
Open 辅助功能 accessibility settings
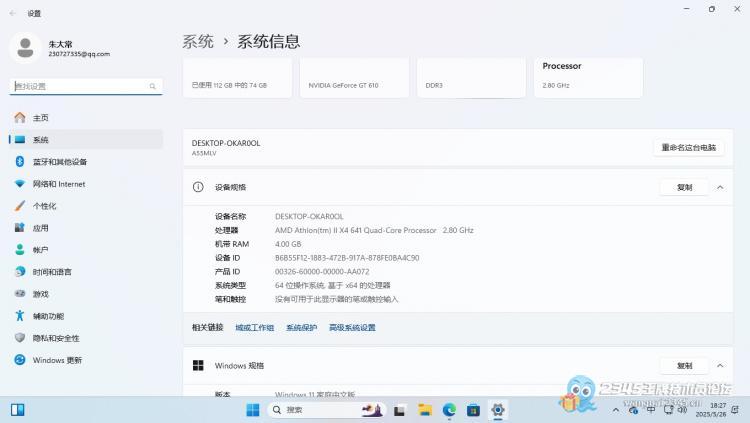tap(86, 316)
